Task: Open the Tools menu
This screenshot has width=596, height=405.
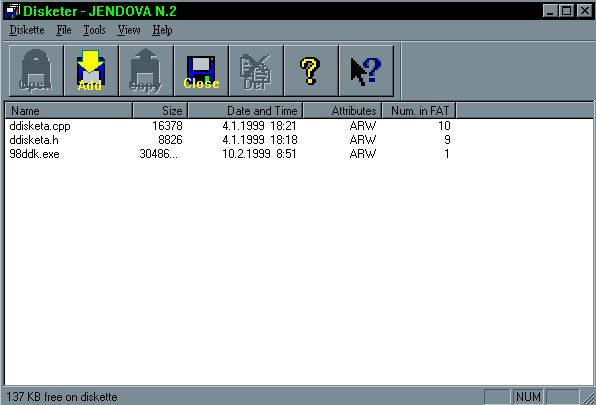Action: point(94,30)
